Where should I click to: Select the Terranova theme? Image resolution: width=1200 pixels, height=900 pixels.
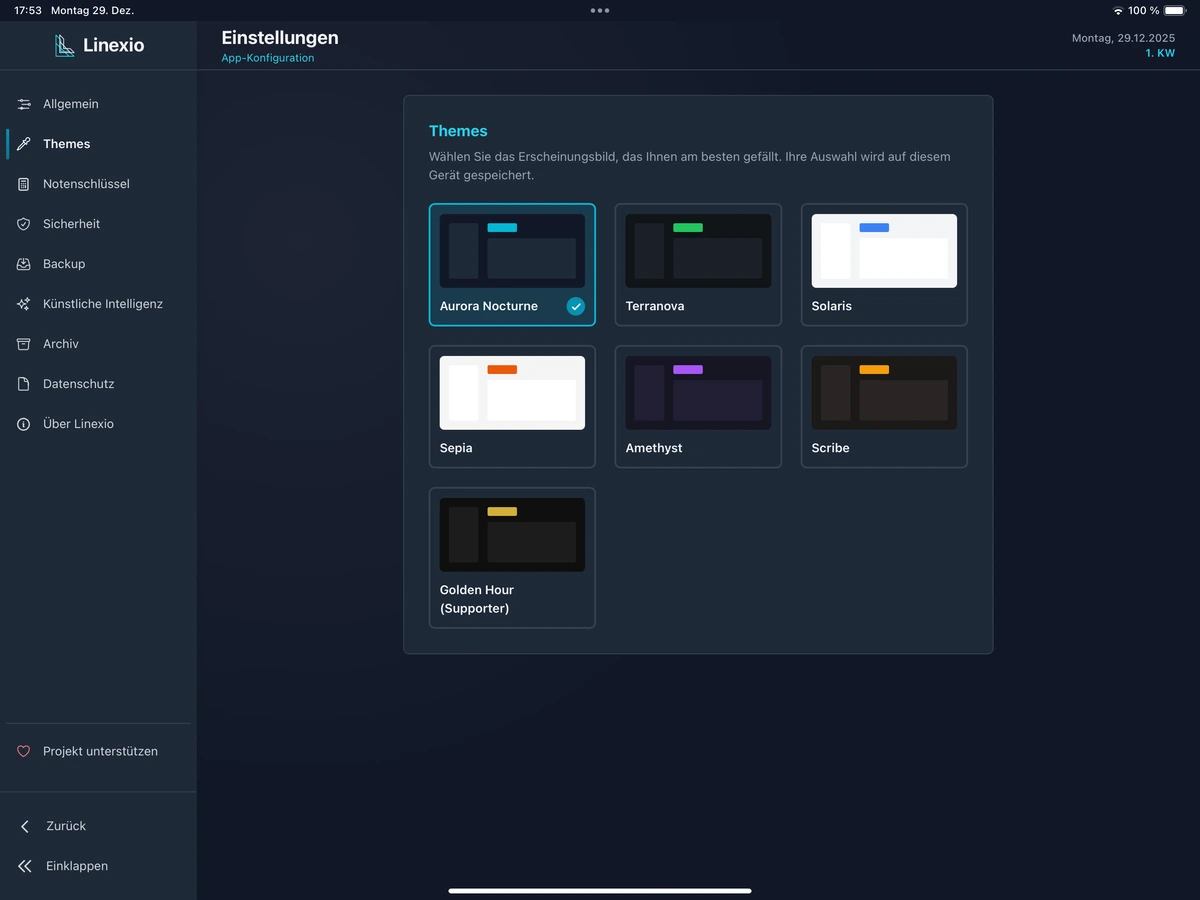[697, 265]
